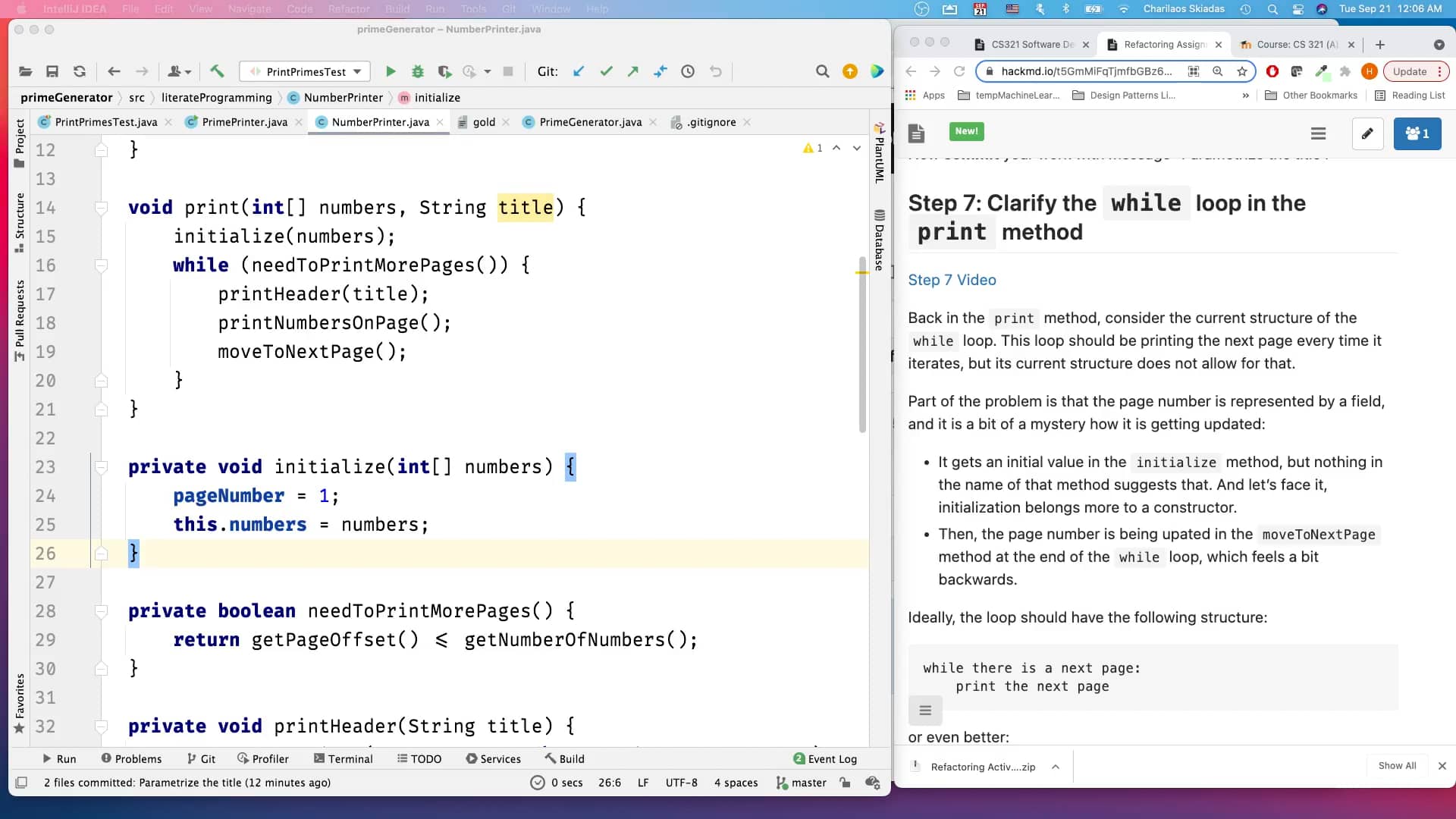The width and height of the screenshot is (1456, 819).
Task: Open Search Everywhere with the magnifier icon
Action: 822,71
